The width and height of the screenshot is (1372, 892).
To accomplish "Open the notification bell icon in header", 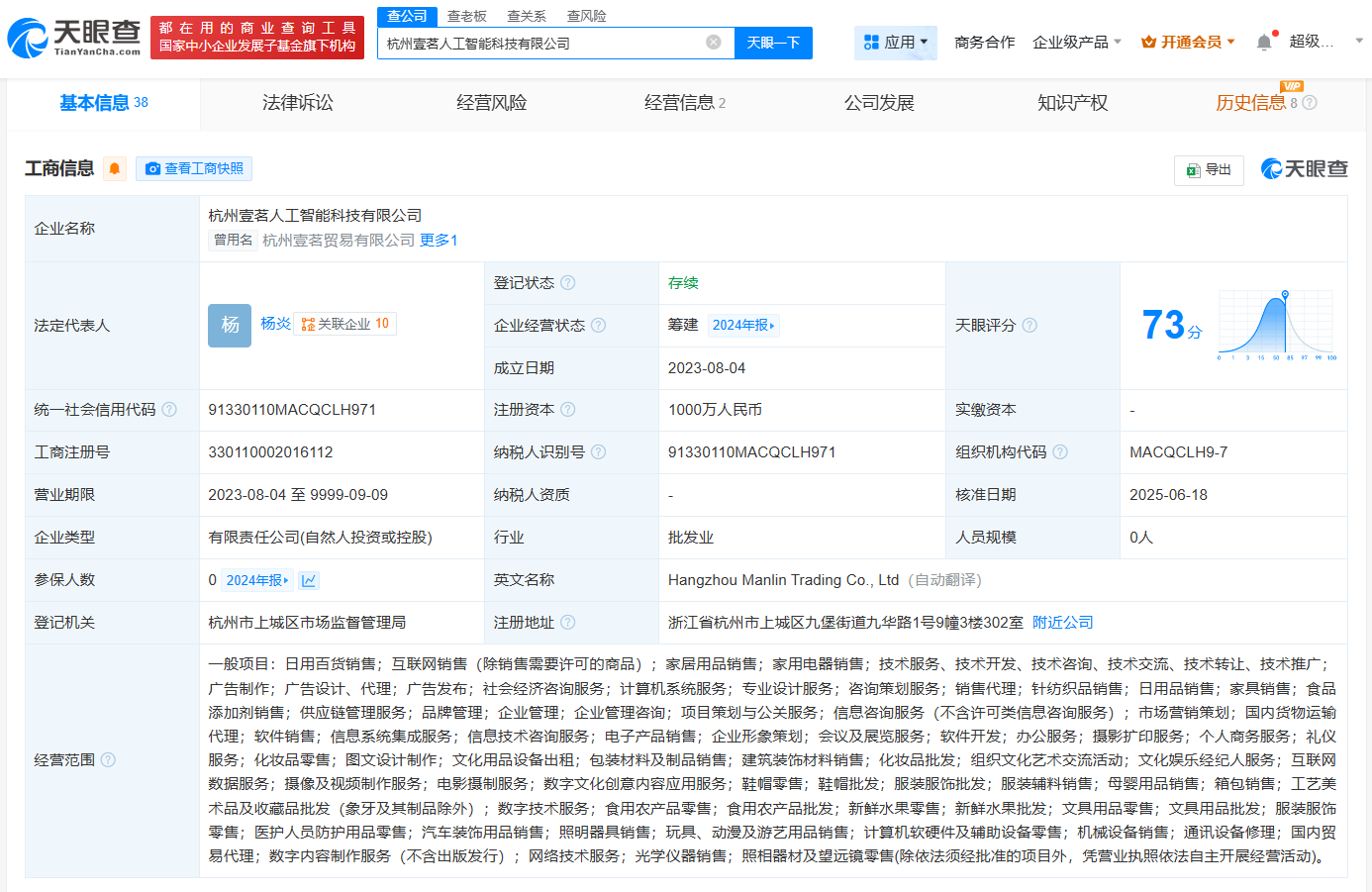I will [x=1264, y=42].
